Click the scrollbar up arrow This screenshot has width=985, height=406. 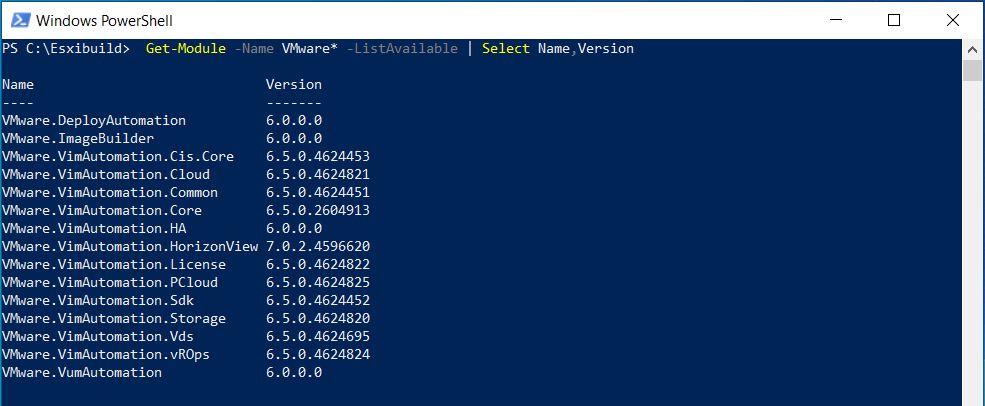[972, 50]
